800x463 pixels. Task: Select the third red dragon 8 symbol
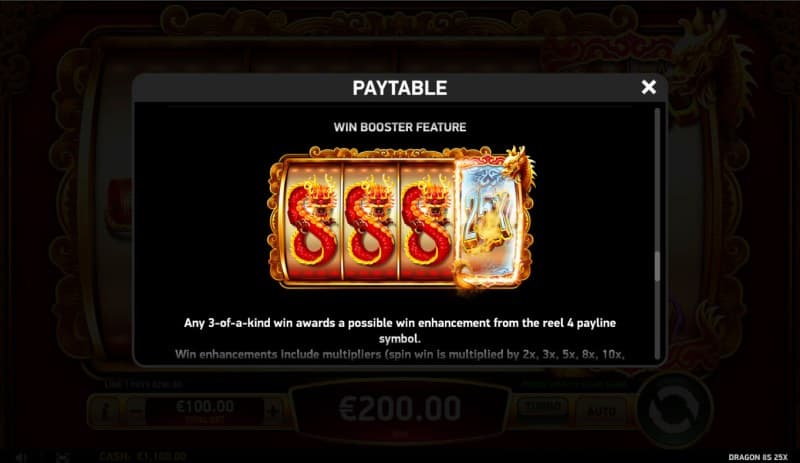(x=427, y=222)
